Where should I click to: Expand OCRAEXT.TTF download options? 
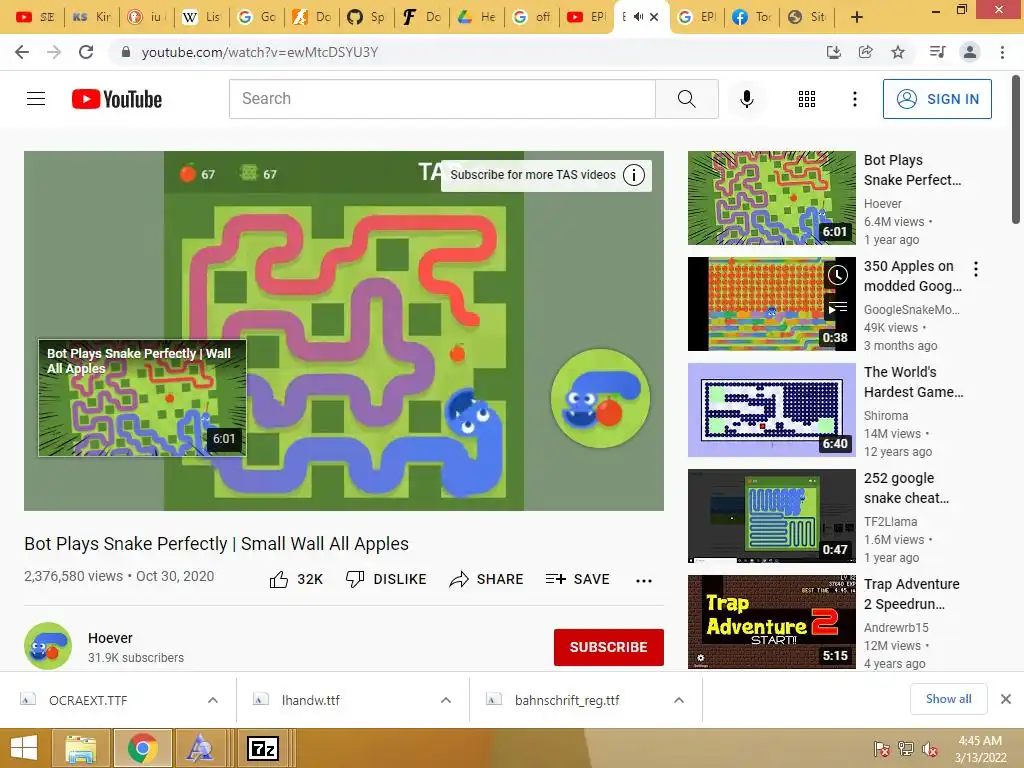point(213,700)
